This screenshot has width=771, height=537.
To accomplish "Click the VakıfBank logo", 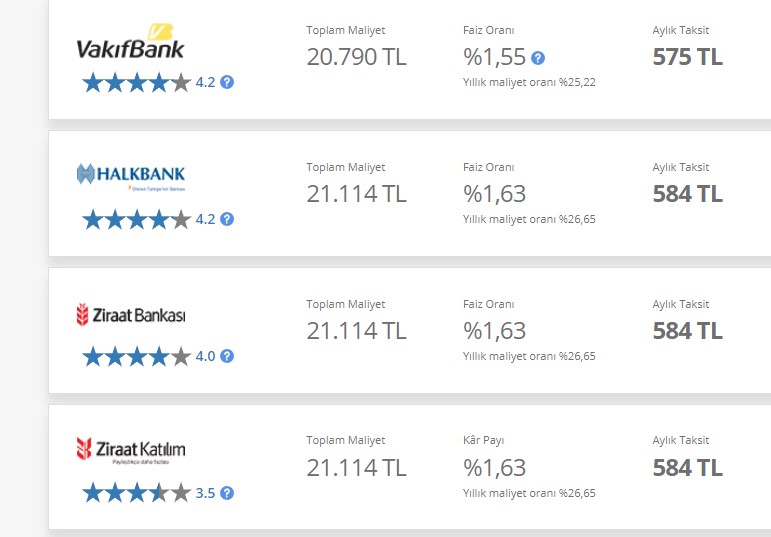I will tap(130, 42).
